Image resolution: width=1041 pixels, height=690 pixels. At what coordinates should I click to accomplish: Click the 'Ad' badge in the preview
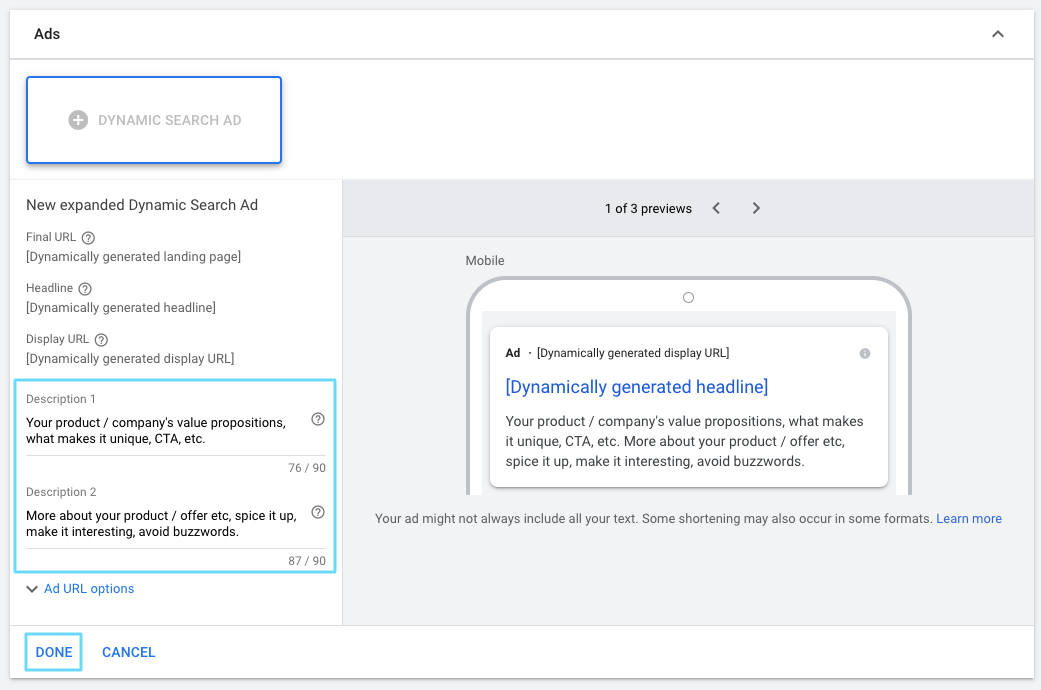(x=513, y=353)
